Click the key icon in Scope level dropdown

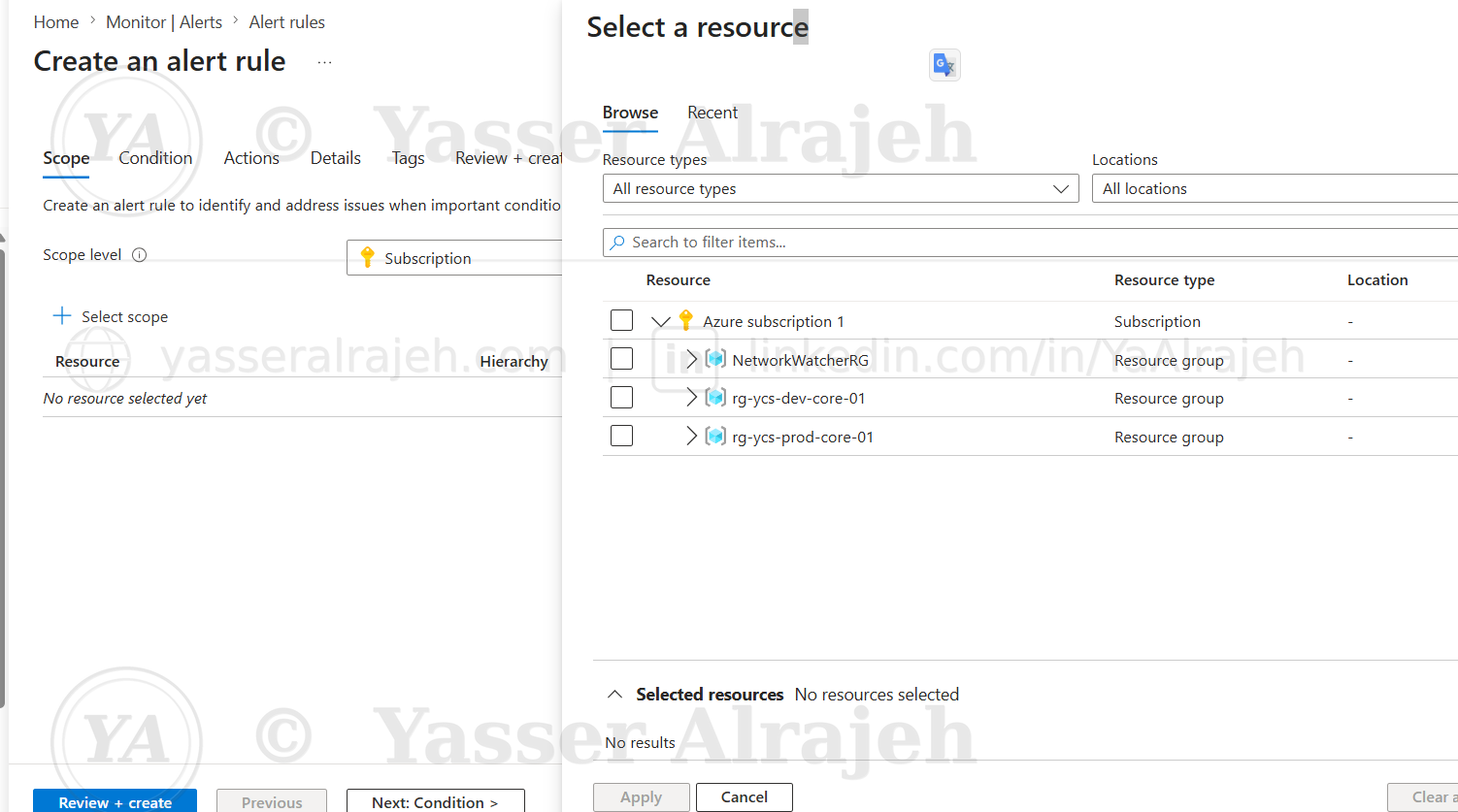[x=367, y=257]
